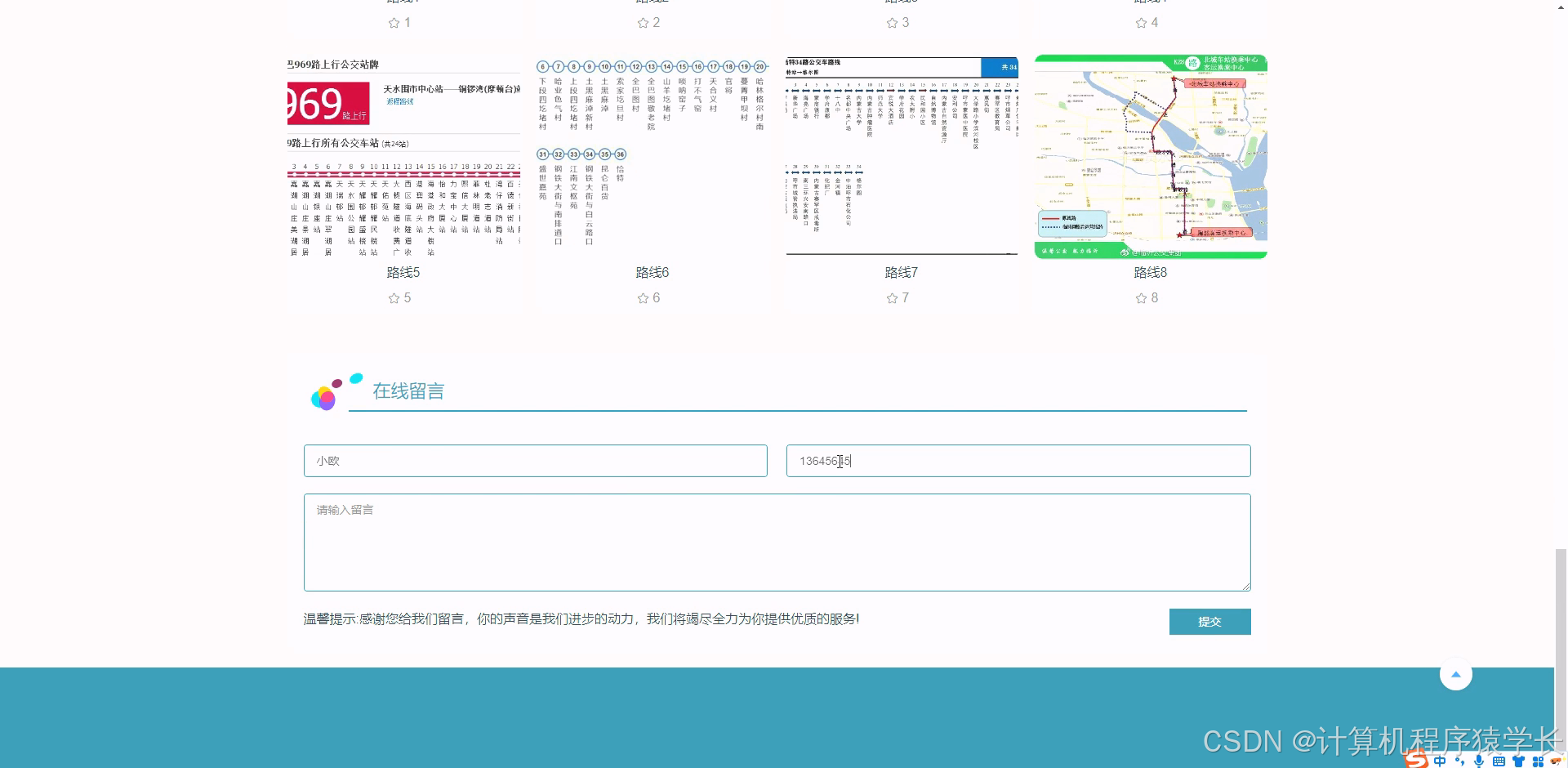Open the 路线8 route map thumbnail
Viewport: 1568px width, 768px height.
[x=1150, y=155]
